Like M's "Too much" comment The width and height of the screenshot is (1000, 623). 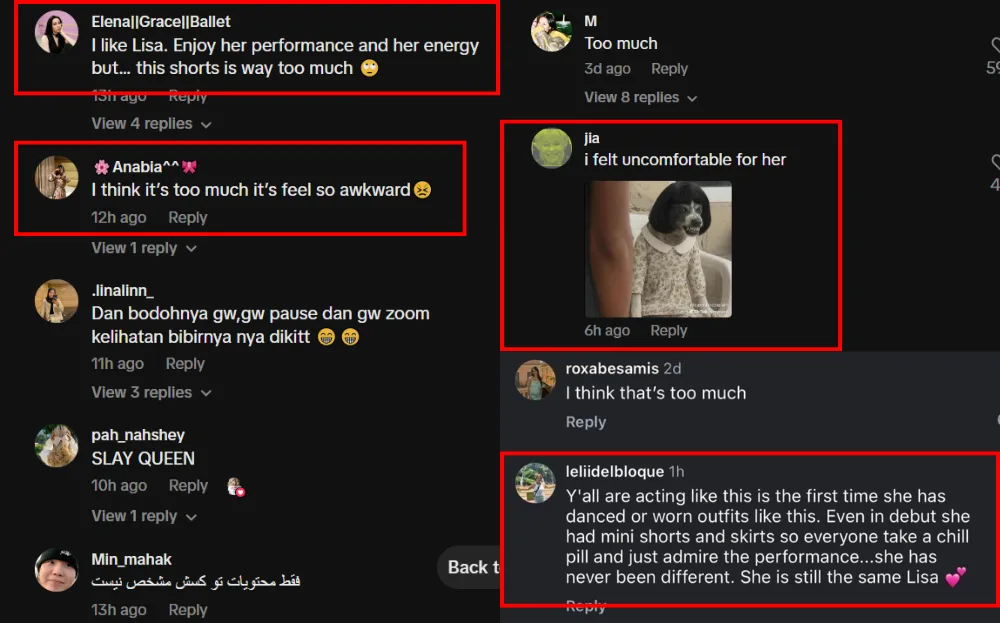tap(995, 46)
